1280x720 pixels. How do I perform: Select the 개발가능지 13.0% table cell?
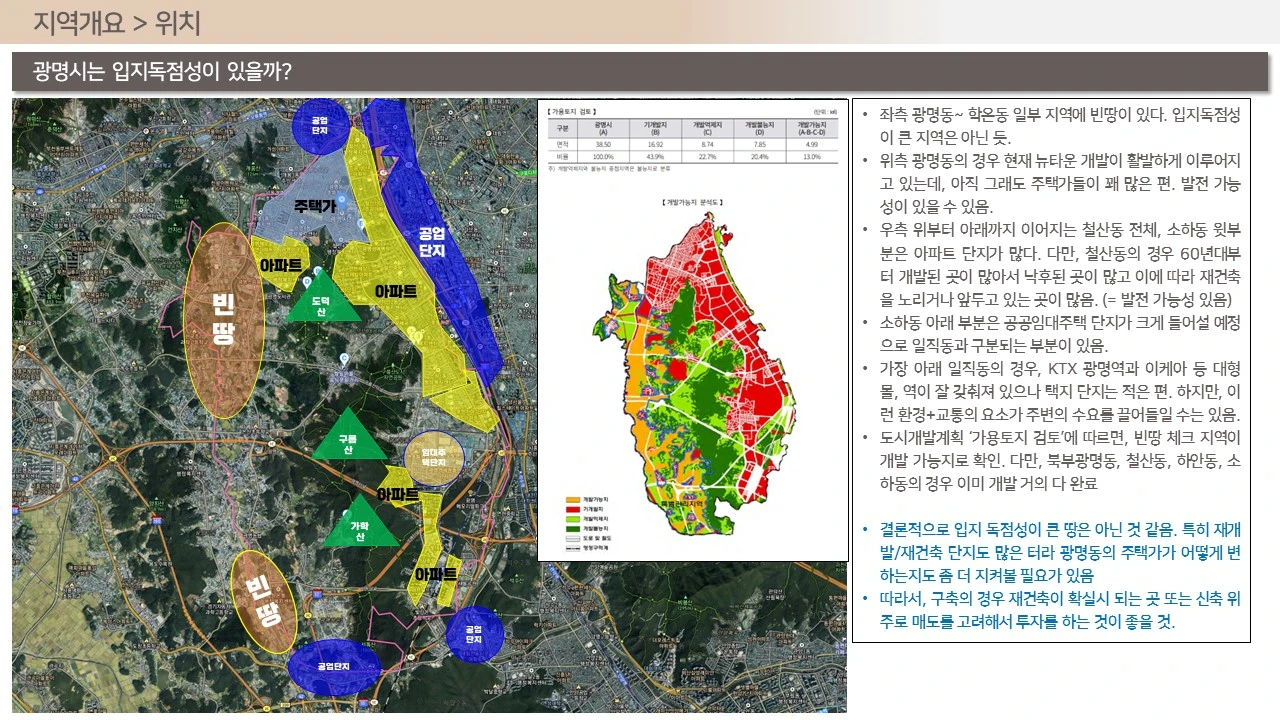812,156
